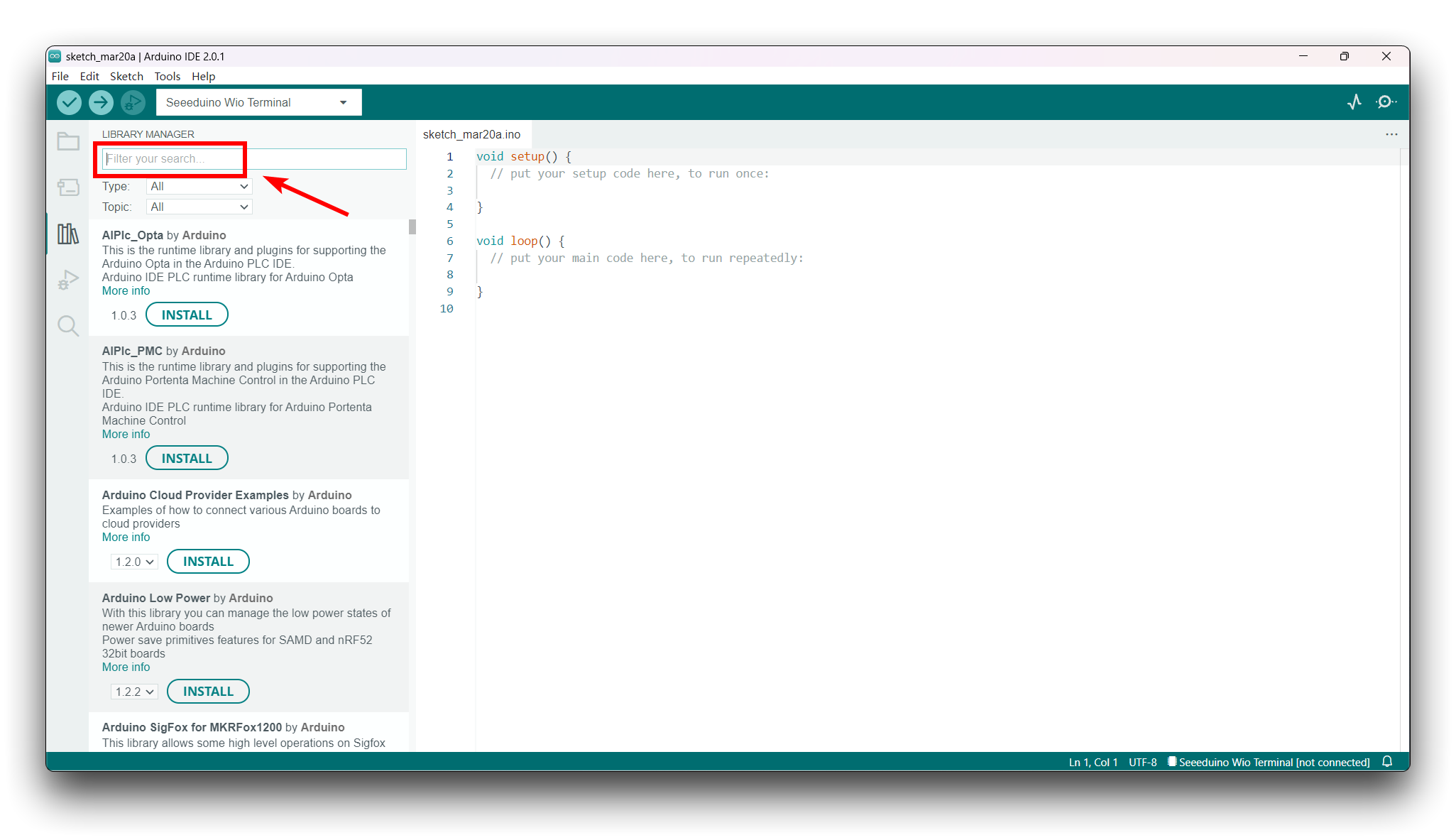Open More info for Arduino Cloud Provider Examples

[x=126, y=537]
